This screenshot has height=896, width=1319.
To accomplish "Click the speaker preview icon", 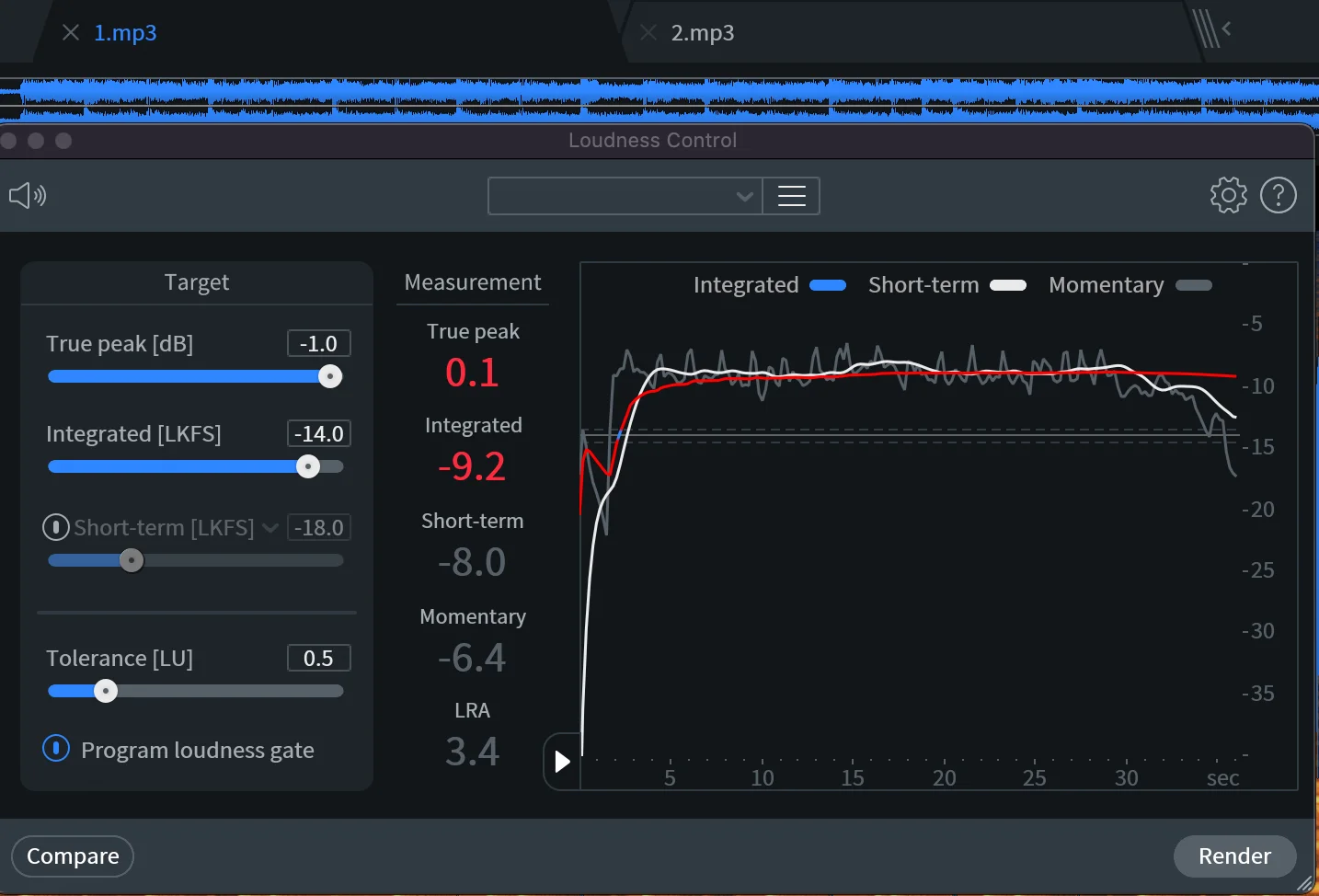I will [28, 195].
